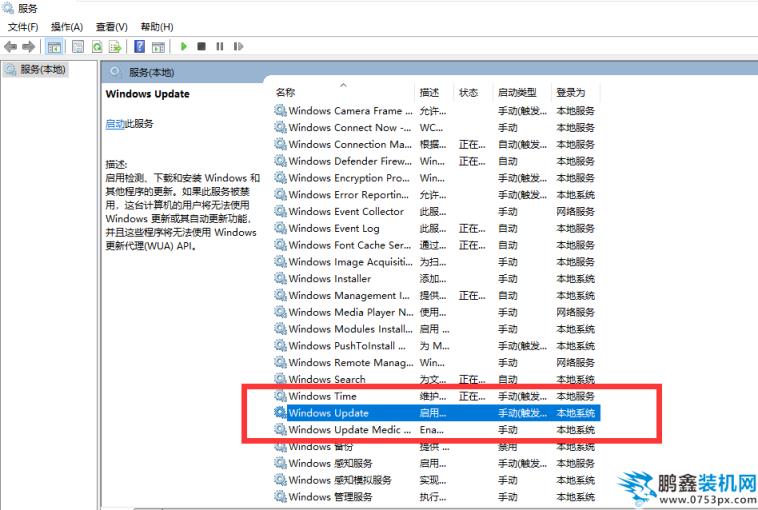758x510 pixels.
Task: Restart the service via restart button
Action: point(238,46)
